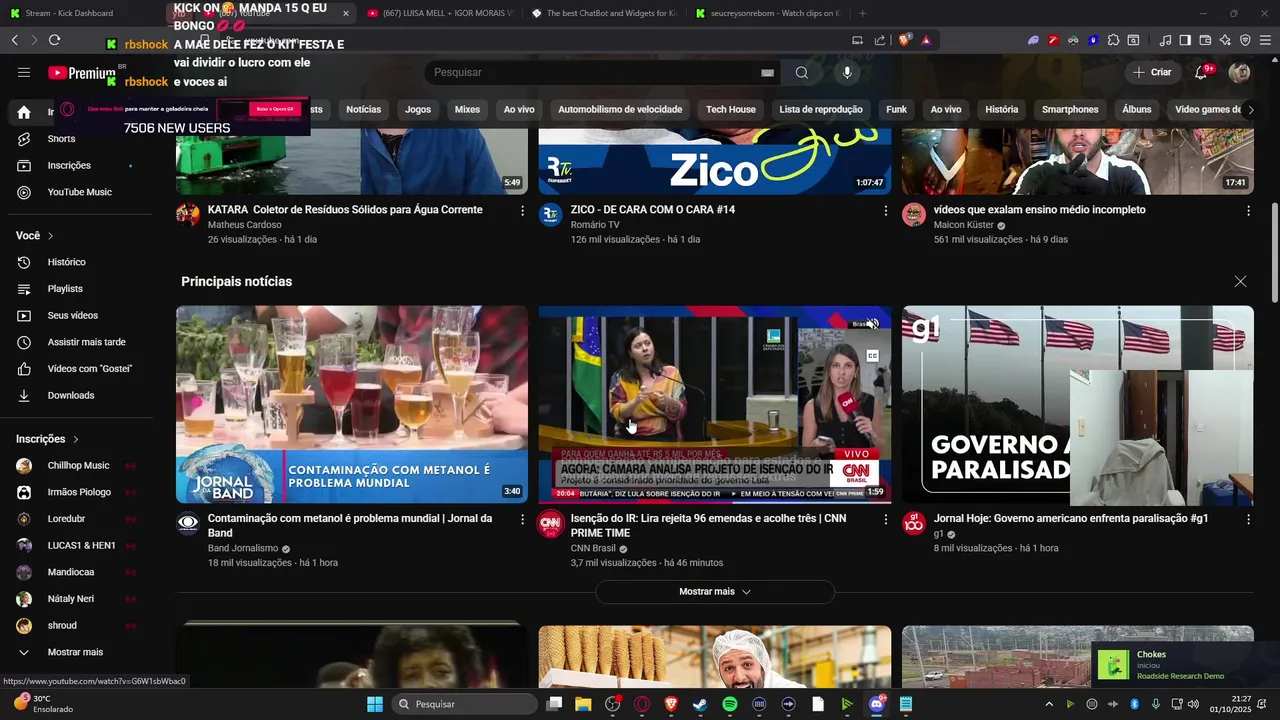This screenshot has height=720, width=1280.
Task: Open the browser music note icon
Action: (x=1165, y=40)
